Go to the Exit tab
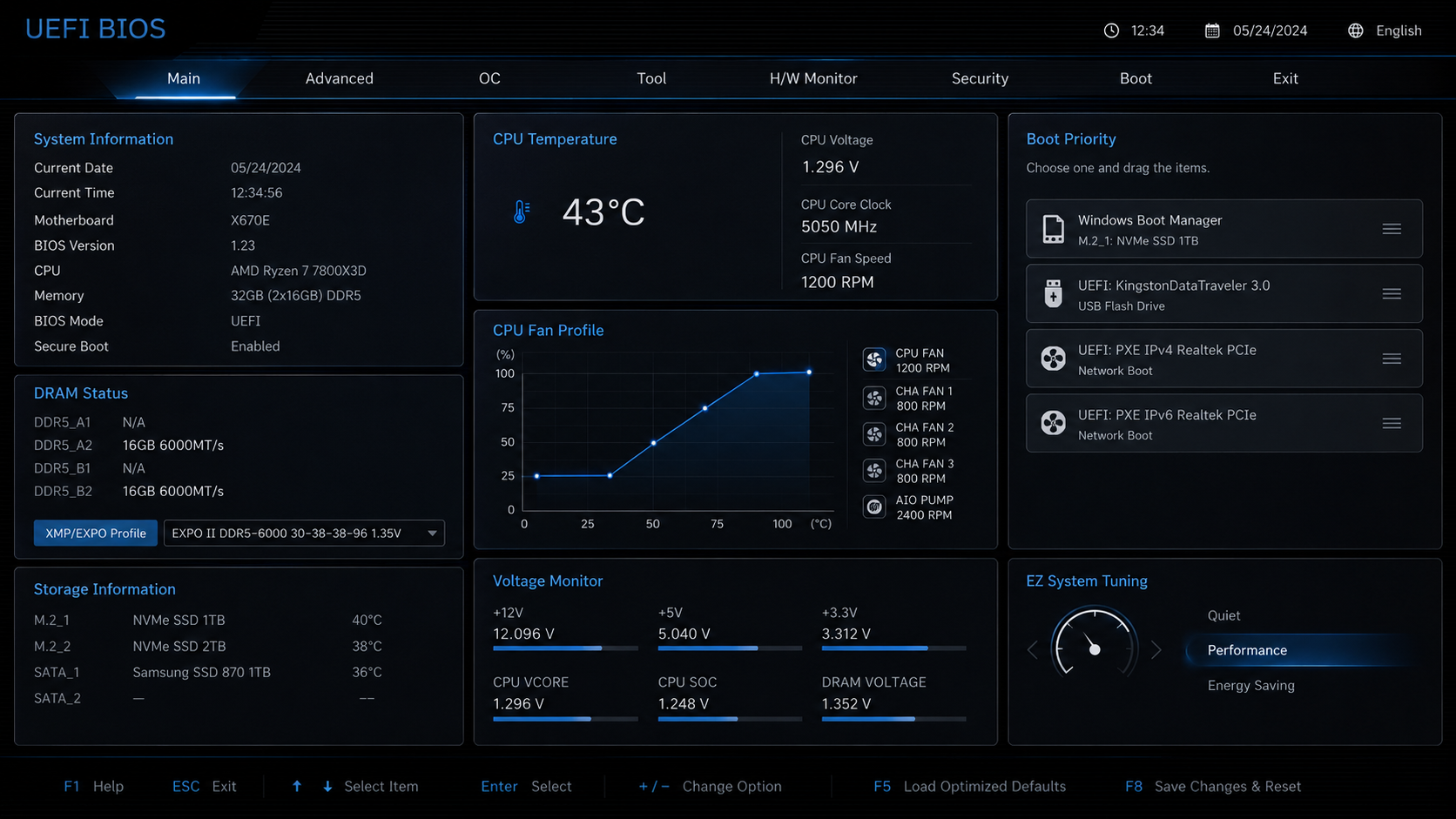 click(1285, 78)
